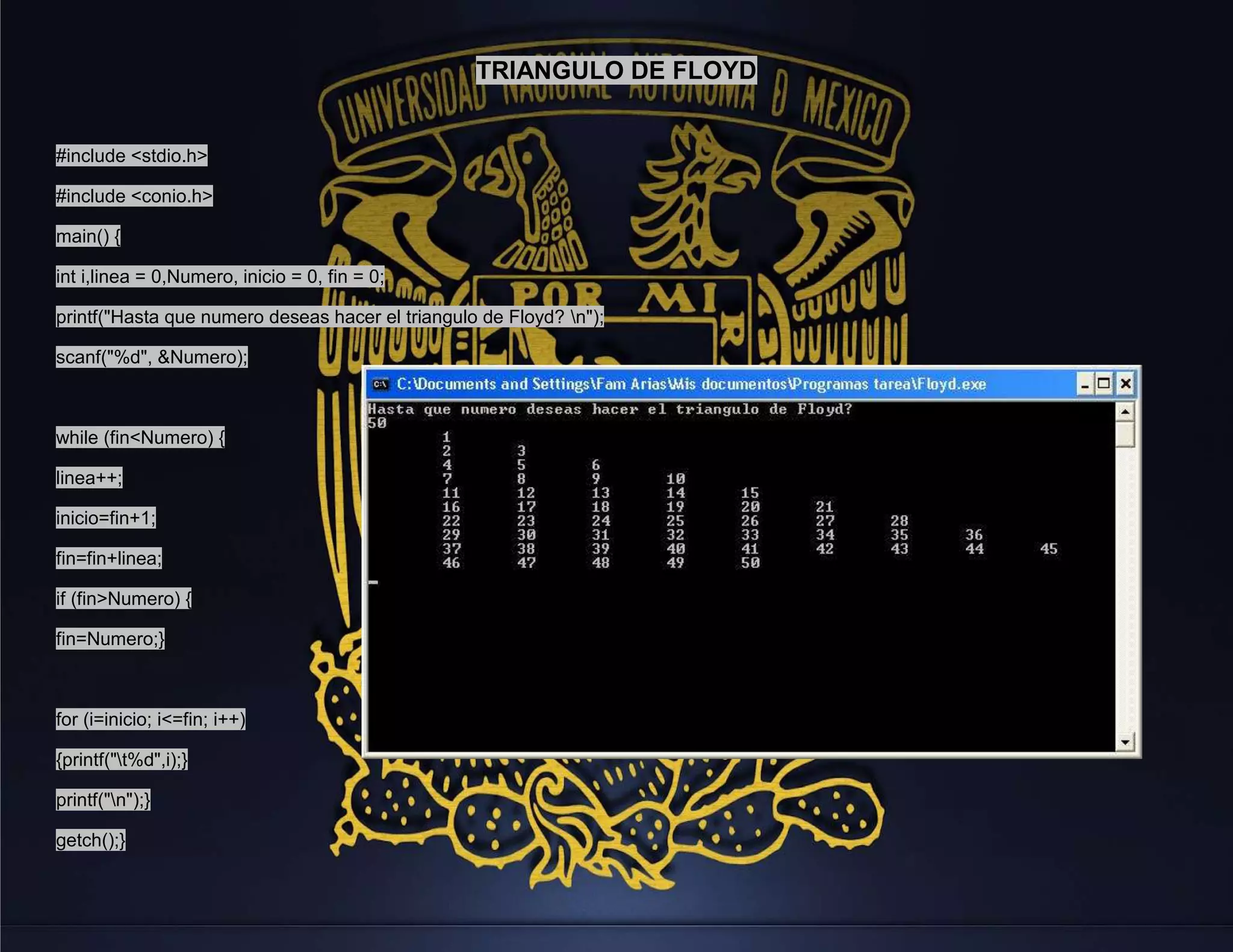Viewport: 1233px width, 952px height.
Task: Minimize the Floyd.exe console window
Action: coord(1084,384)
